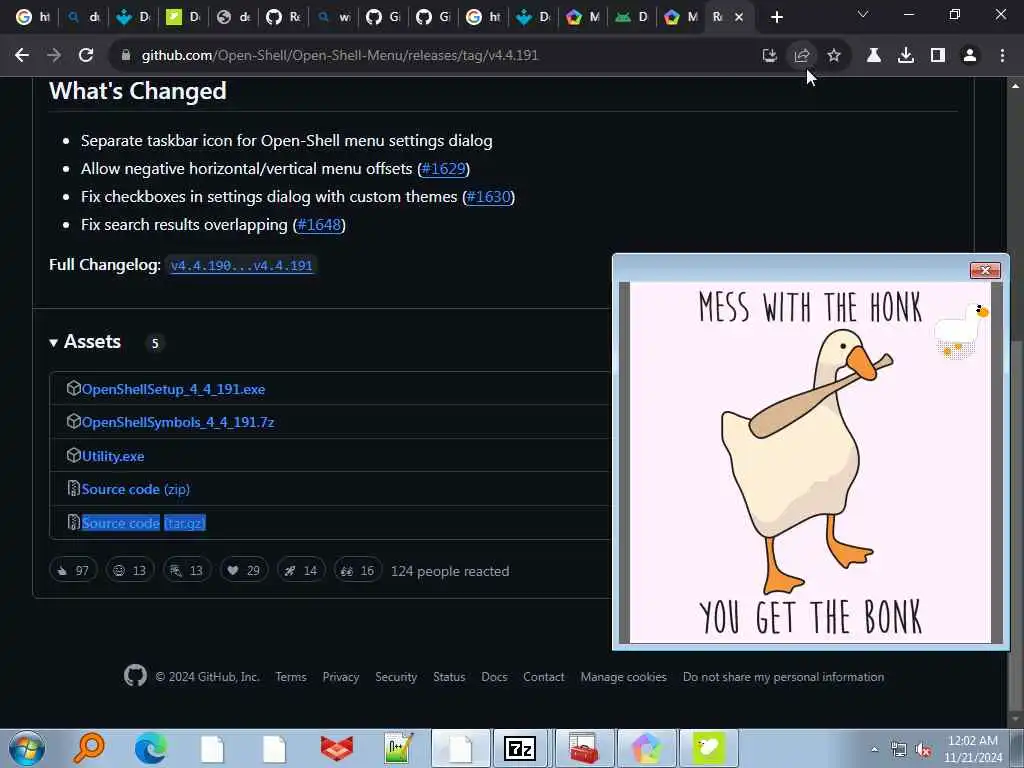The image size is (1024, 768).
Task: Open 7-Zip from the taskbar
Action: pyautogui.click(x=520, y=748)
